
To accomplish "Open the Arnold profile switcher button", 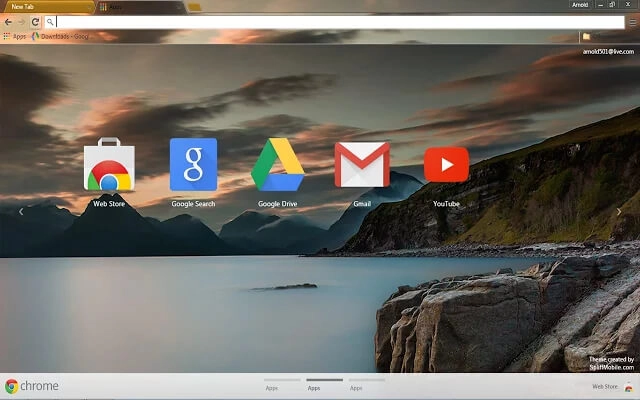I will point(580,5).
